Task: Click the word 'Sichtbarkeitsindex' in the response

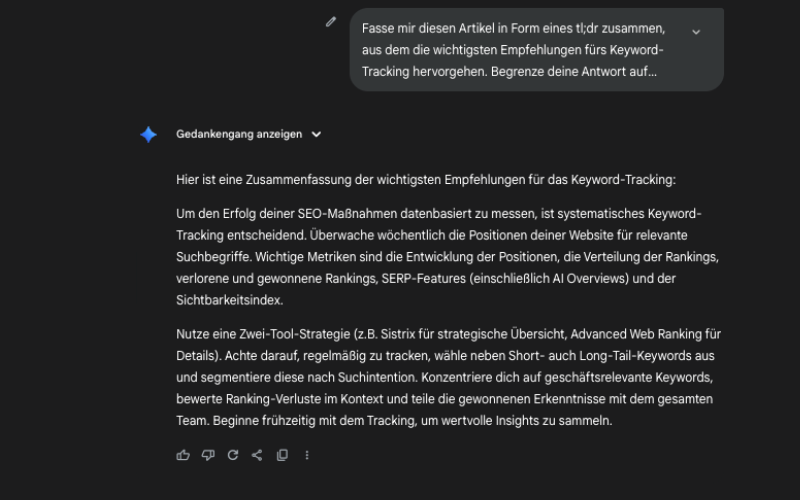Action: point(227,299)
